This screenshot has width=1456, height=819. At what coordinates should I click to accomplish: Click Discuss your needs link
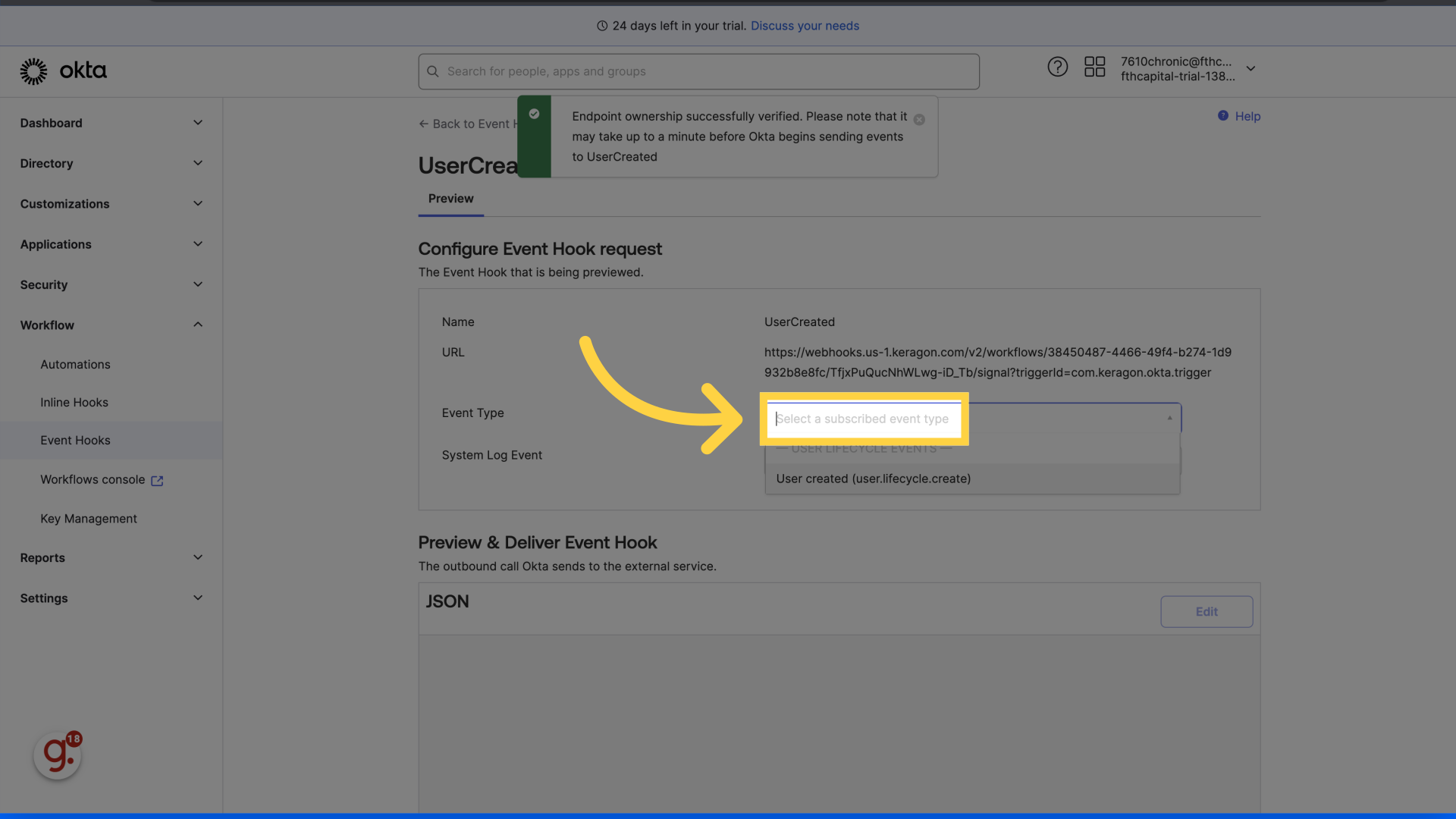[805, 26]
